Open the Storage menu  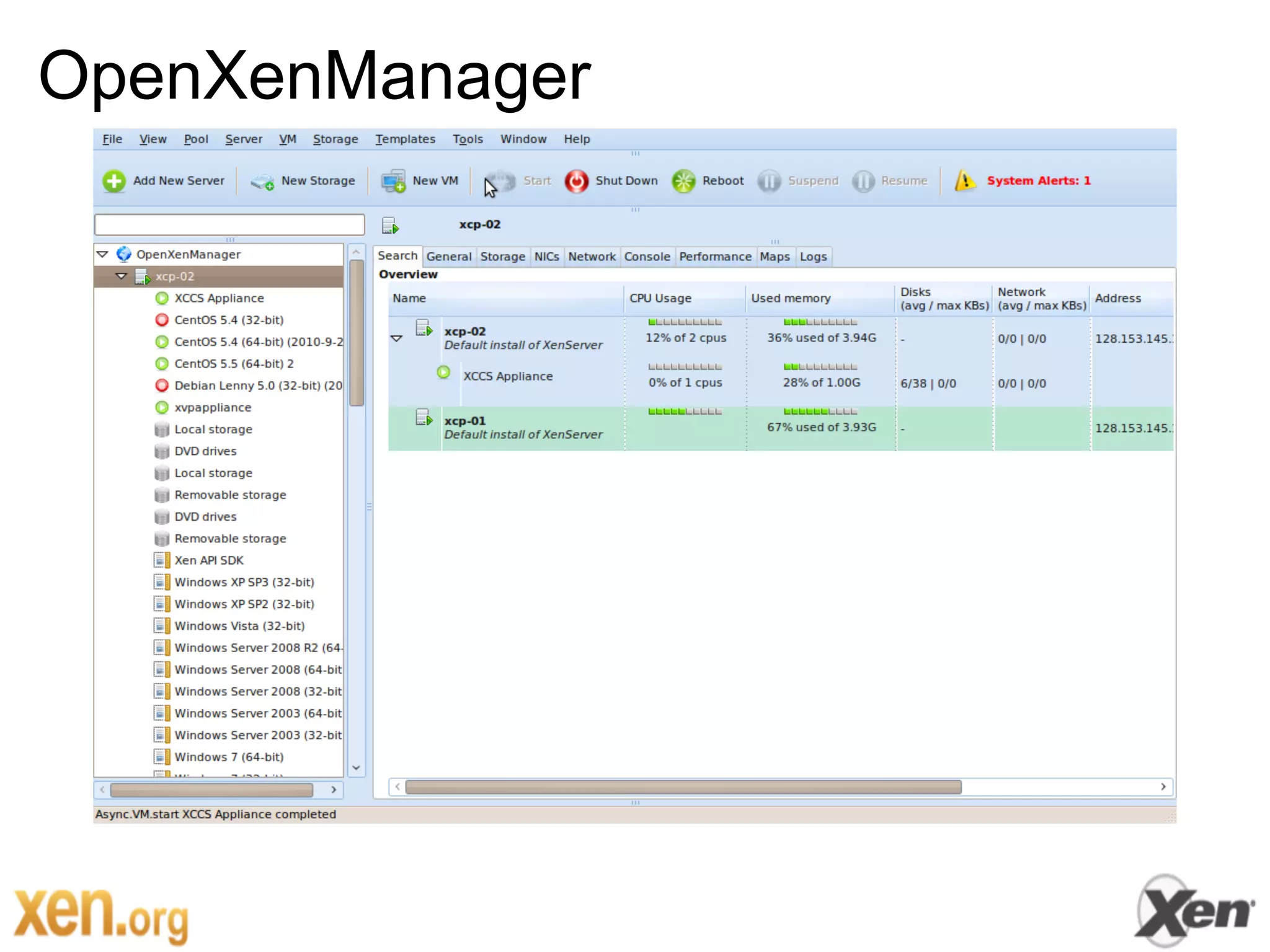(x=335, y=139)
